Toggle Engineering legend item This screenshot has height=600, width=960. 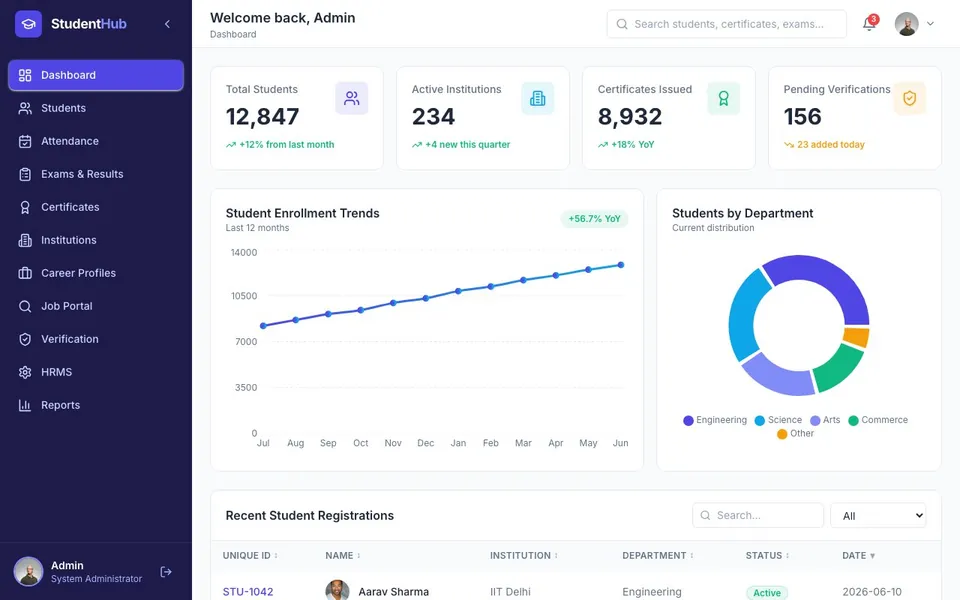pyautogui.click(x=715, y=420)
